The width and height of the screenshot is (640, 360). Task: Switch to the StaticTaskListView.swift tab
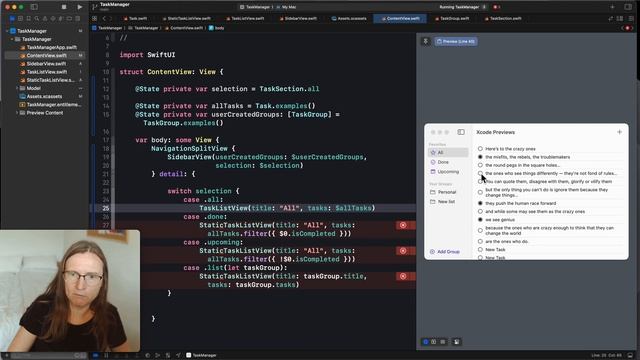[187, 18]
